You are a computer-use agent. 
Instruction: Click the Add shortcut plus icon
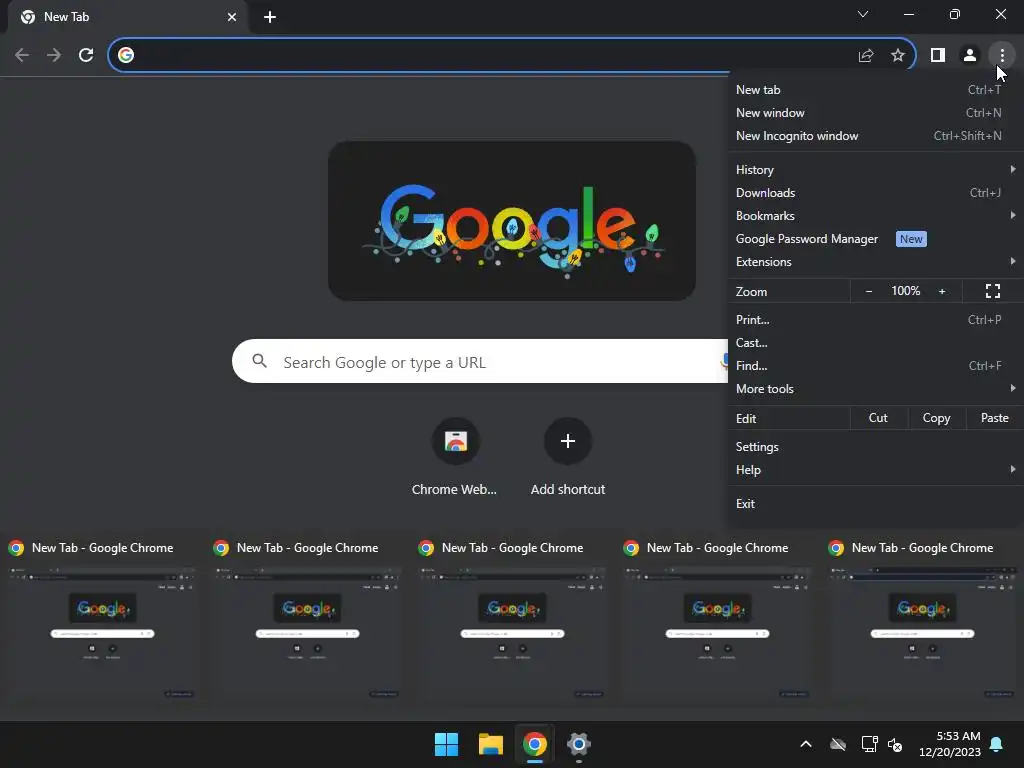tap(568, 441)
